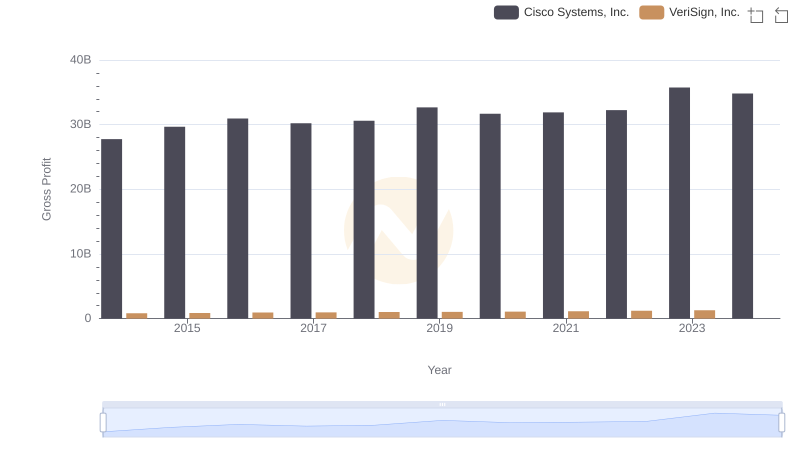The height and width of the screenshot is (461, 800).
Task: Click the VeriSign bar for 2014
Action: tap(137, 316)
